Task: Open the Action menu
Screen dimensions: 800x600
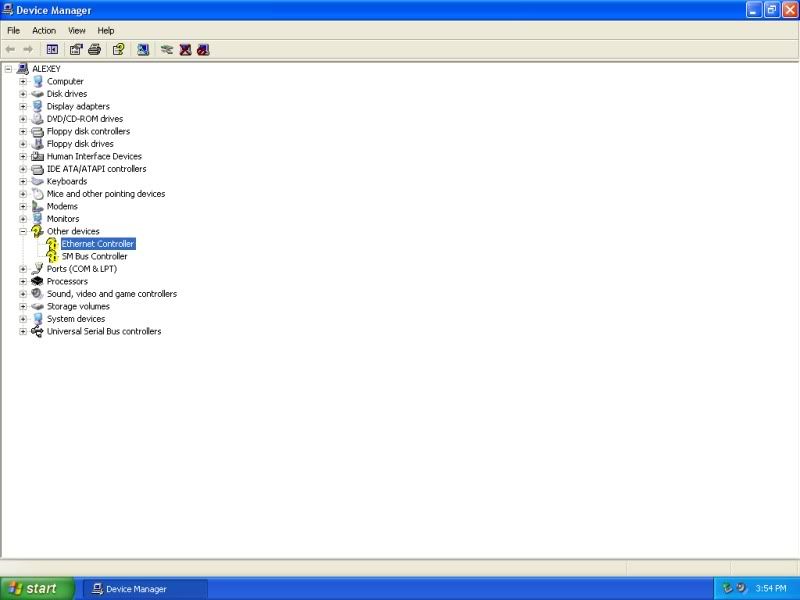Action: coord(44,31)
